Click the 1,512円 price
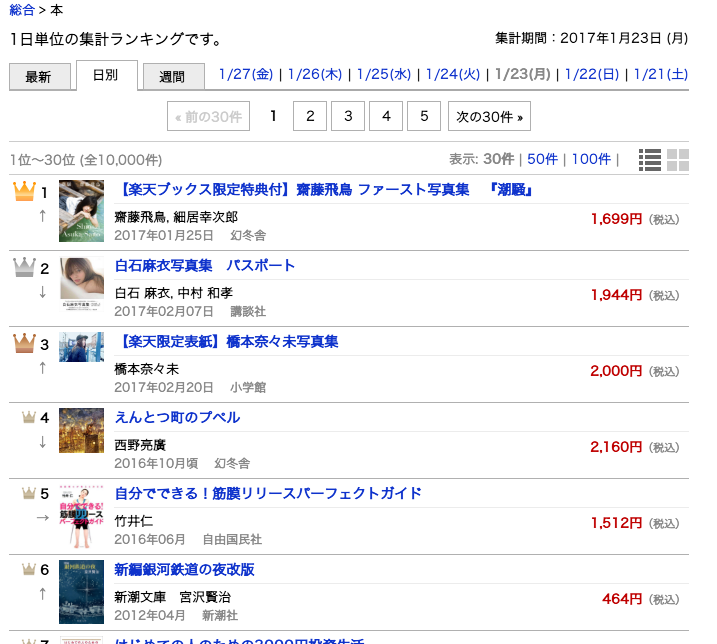717x644 pixels. [616, 523]
